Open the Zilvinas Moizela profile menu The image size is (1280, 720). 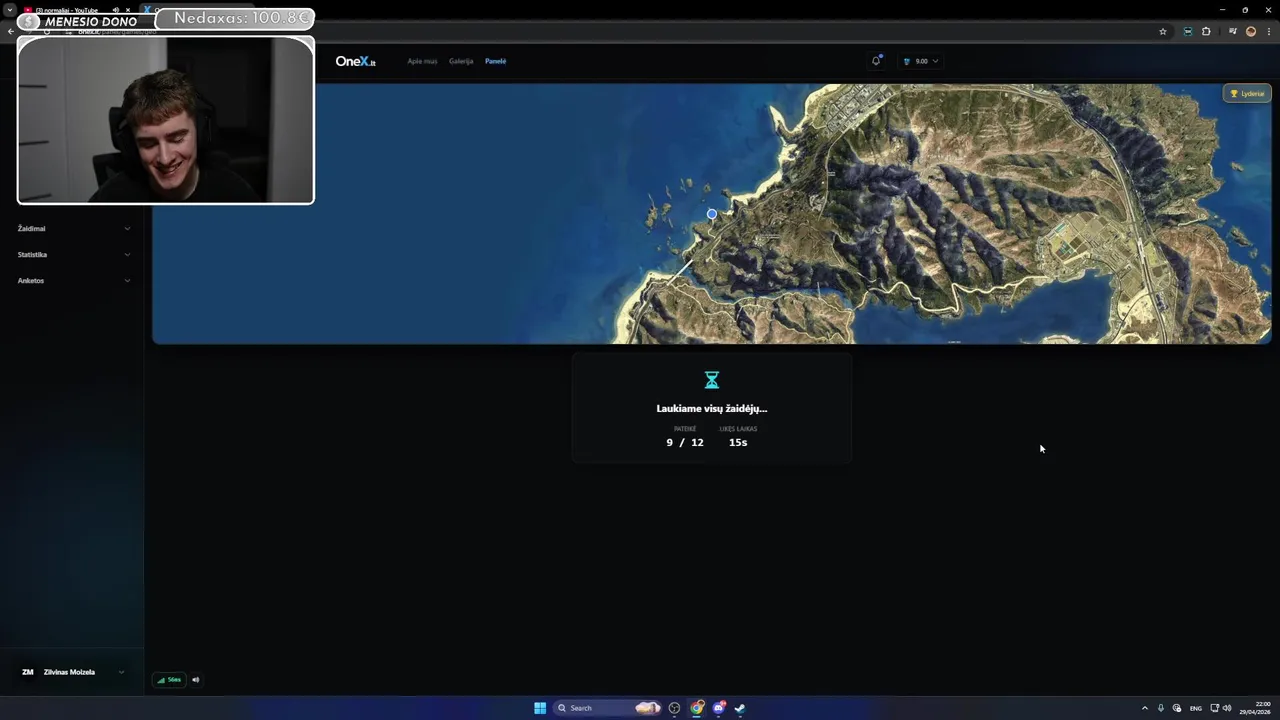[x=73, y=672]
